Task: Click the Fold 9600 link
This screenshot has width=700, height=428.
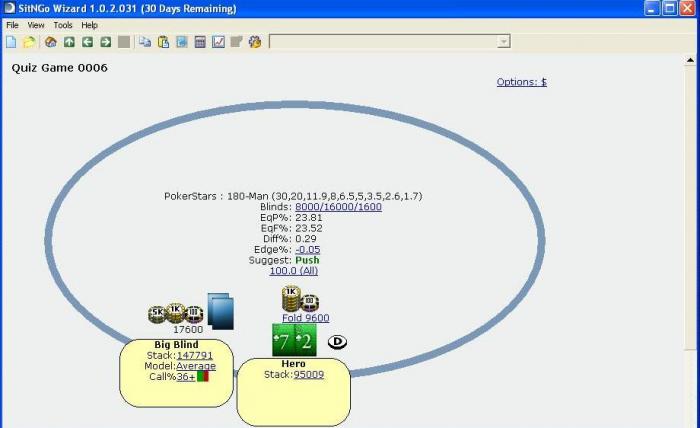Action: (x=306, y=318)
